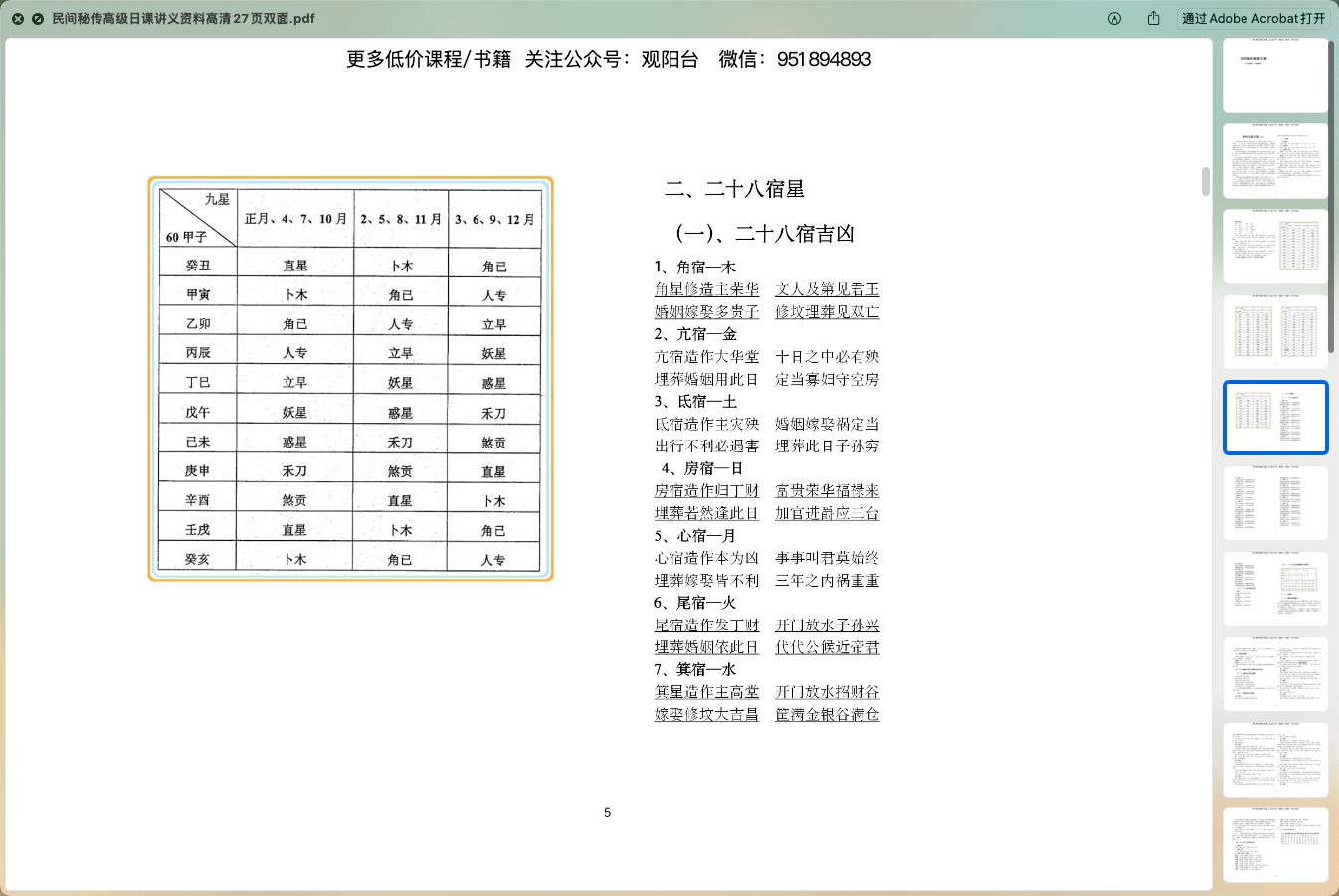Open the second page thumbnail in sidebar
Screen dimensions: 1339x896
[1274, 161]
